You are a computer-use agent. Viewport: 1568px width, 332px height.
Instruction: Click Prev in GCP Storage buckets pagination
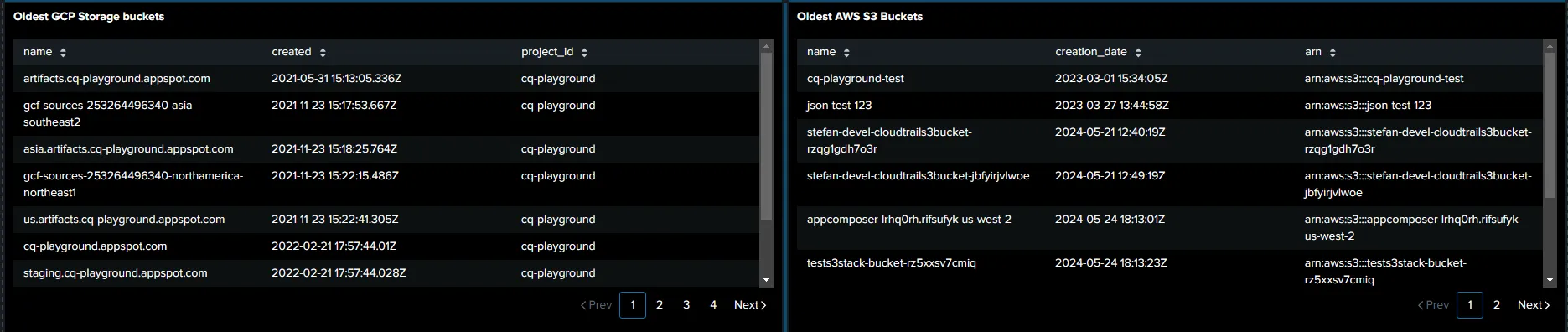pyautogui.click(x=596, y=305)
